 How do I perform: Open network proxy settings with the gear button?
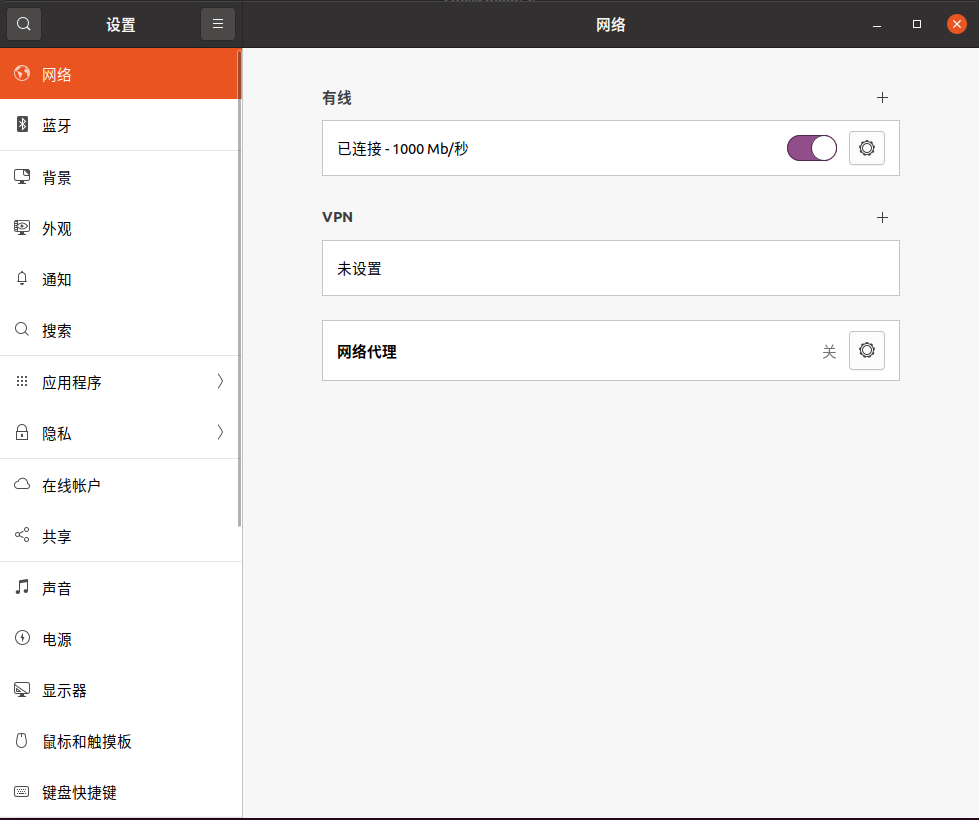pyautogui.click(x=866, y=350)
